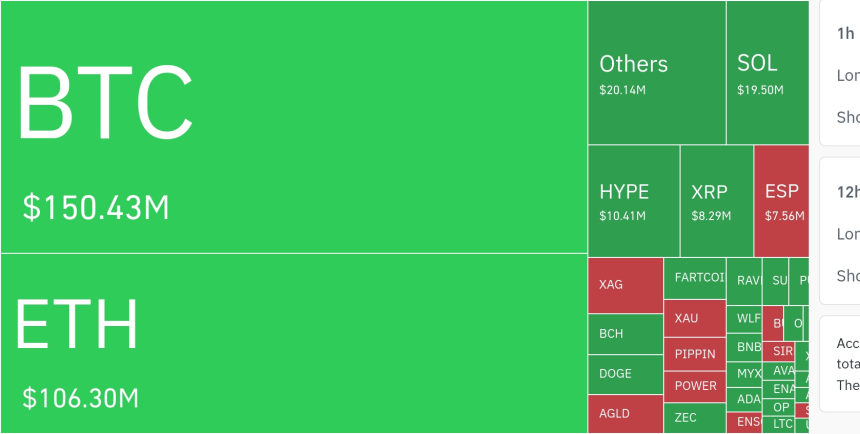Click the WLFI tile

(748, 319)
